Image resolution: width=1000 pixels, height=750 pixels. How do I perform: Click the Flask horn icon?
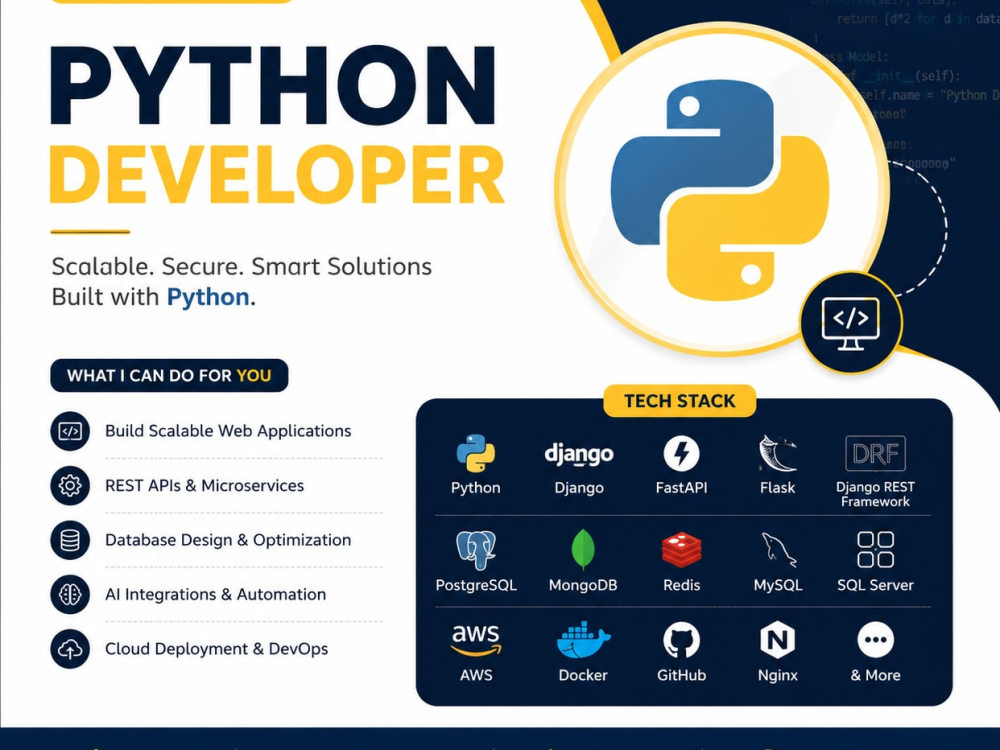coord(777,453)
